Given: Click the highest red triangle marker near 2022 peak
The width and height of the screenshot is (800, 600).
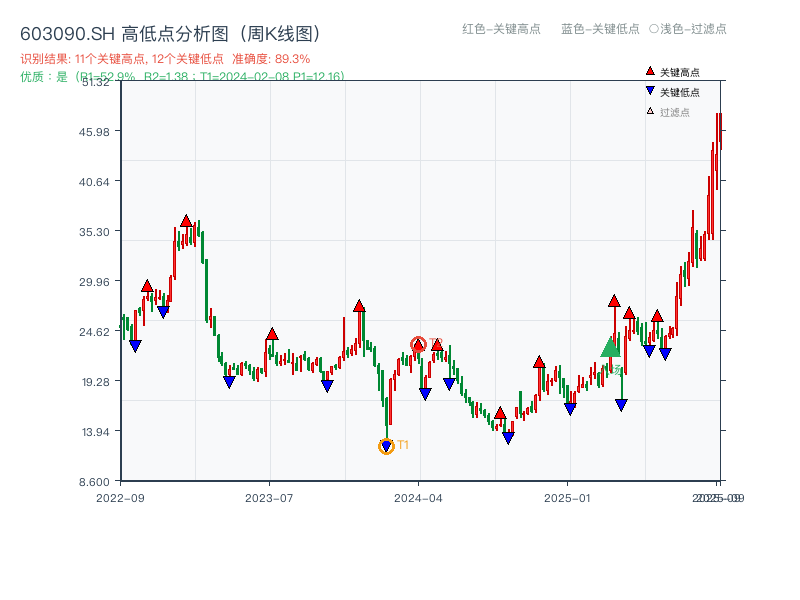Looking at the screenshot, I should pyautogui.click(x=186, y=222).
